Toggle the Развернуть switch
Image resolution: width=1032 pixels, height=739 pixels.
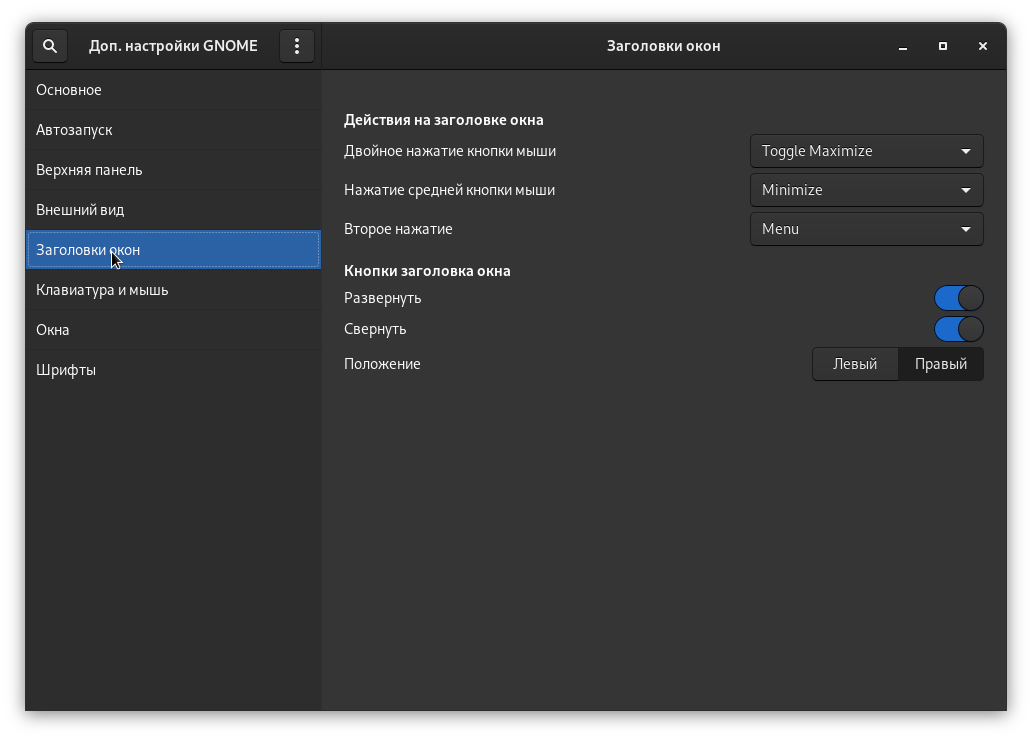pyautogui.click(x=958, y=298)
